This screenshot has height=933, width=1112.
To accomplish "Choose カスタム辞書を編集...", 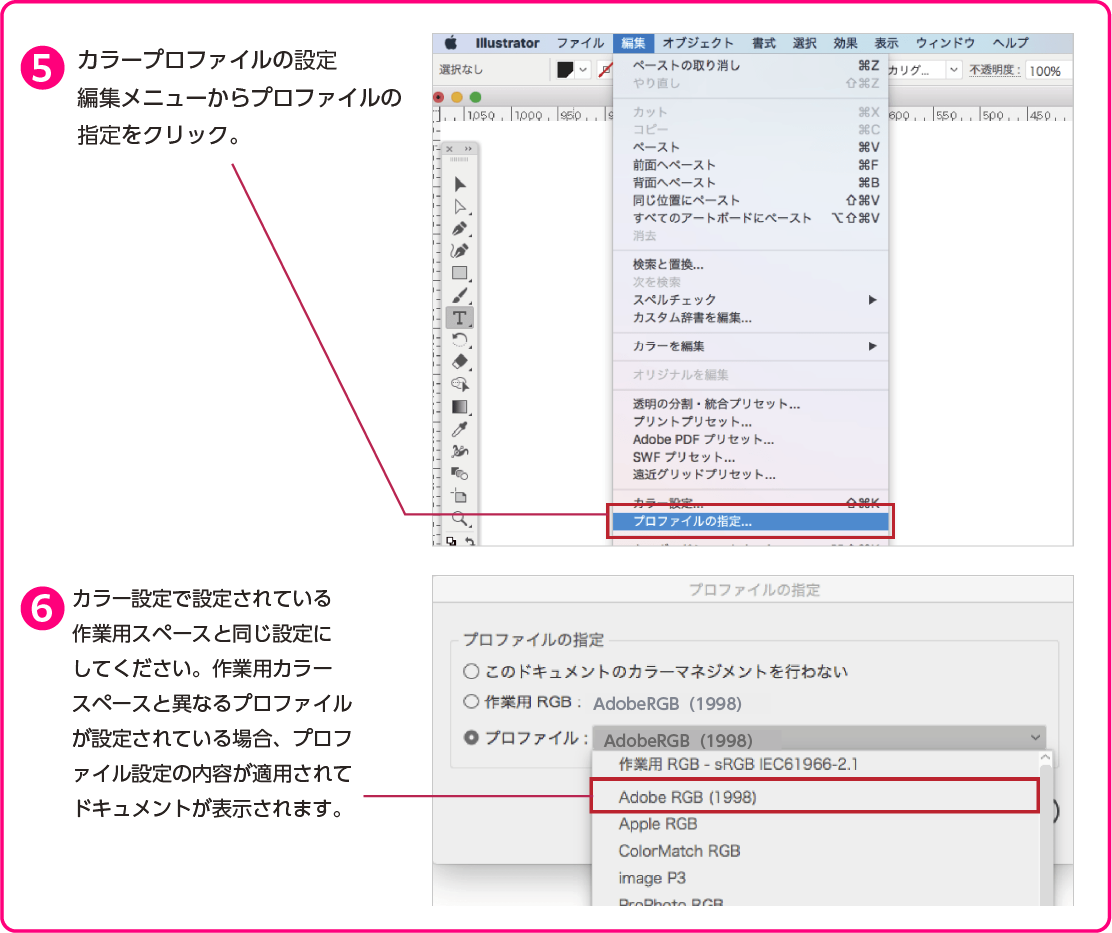I will (750, 318).
